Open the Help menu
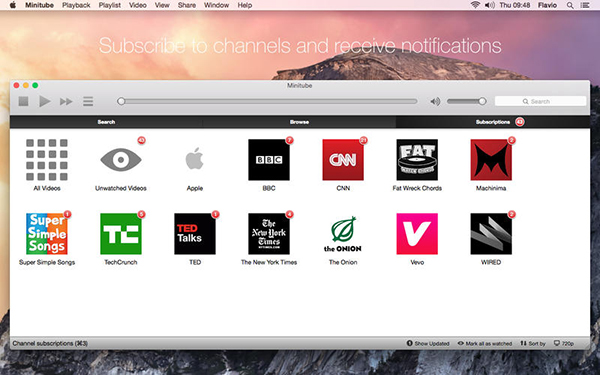 coord(245,5)
